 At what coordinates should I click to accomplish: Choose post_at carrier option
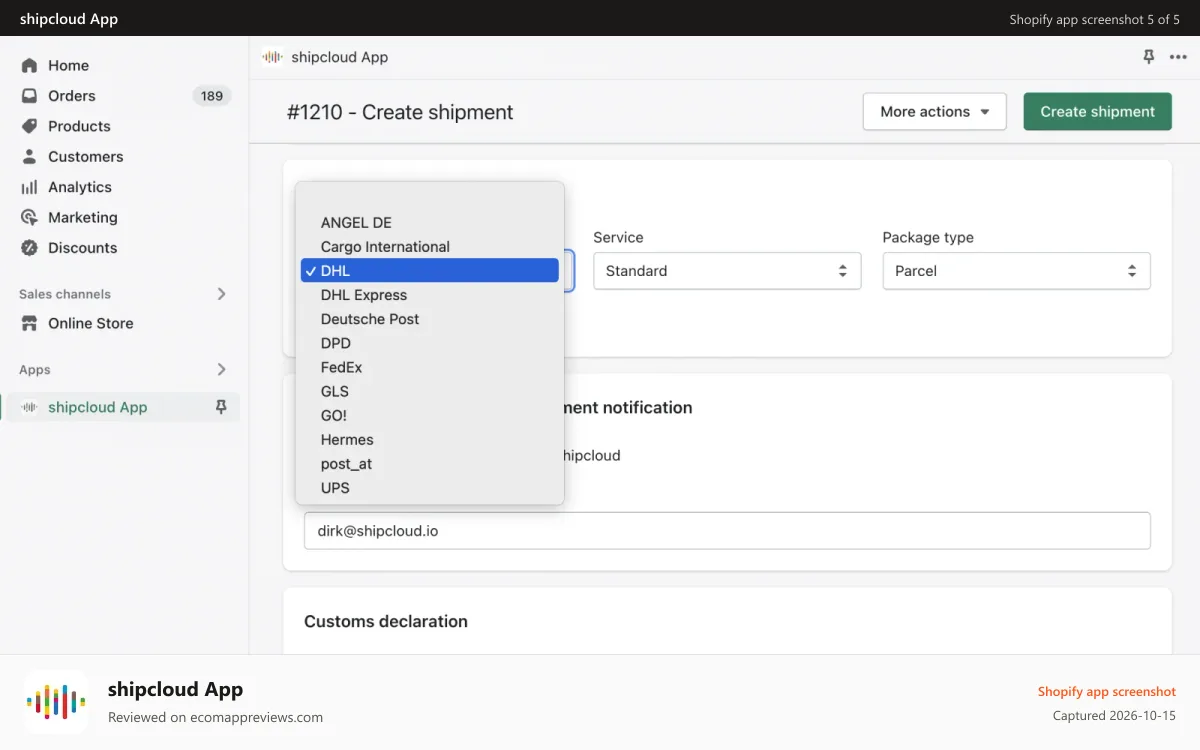430,464
